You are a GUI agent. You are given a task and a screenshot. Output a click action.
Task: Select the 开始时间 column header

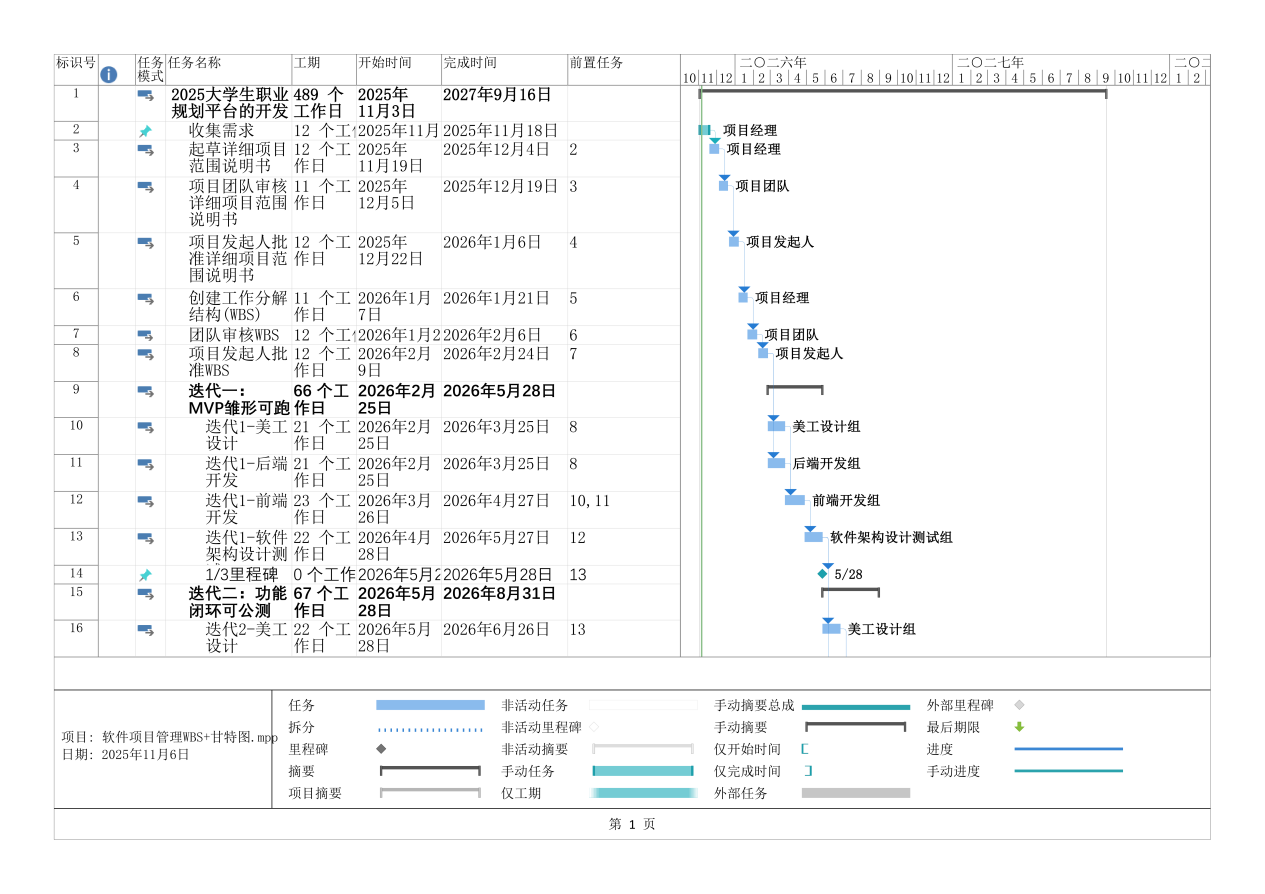(399, 70)
